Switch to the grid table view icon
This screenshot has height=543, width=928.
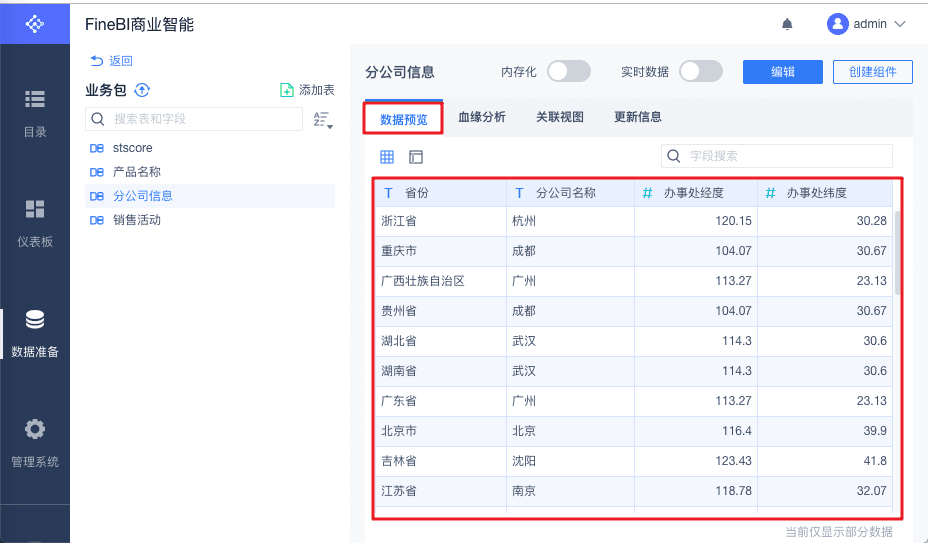(x=387, y=157)
